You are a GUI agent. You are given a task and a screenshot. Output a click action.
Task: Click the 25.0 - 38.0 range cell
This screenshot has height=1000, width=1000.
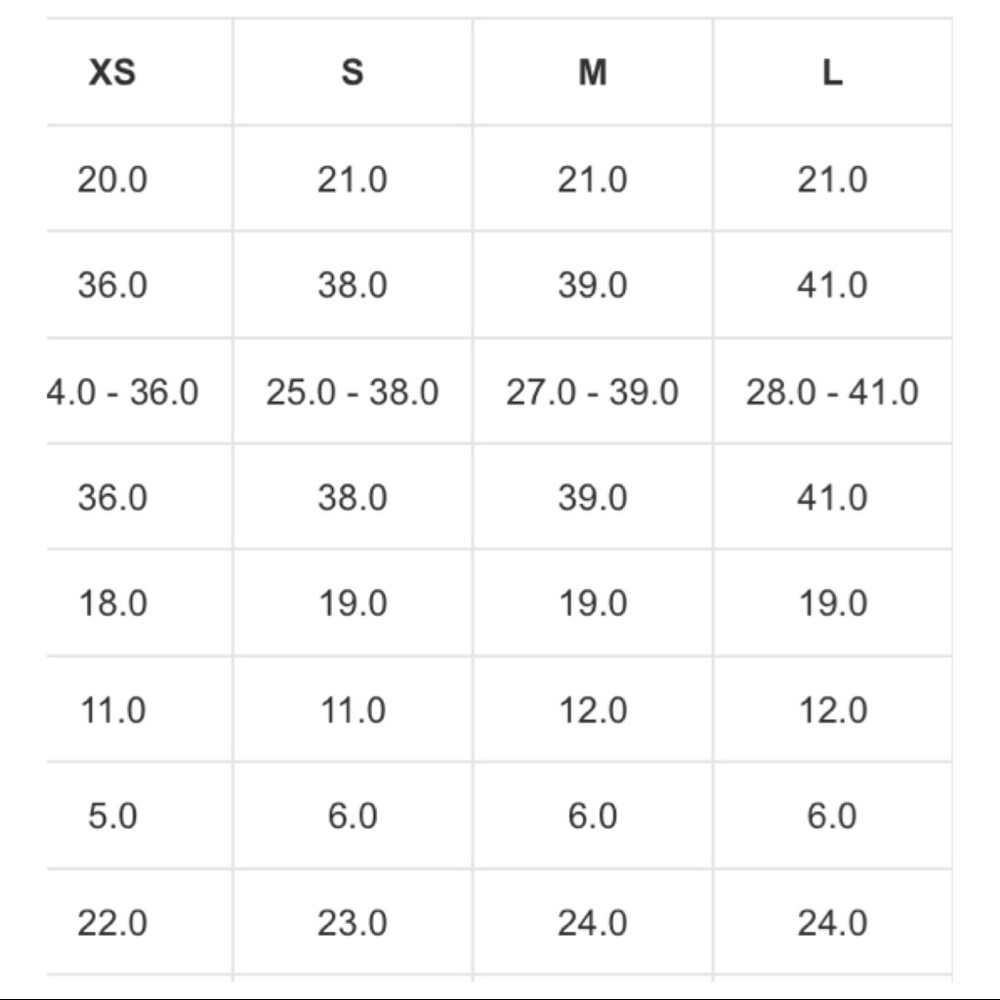pyautogui.click(x=353, y=392)
